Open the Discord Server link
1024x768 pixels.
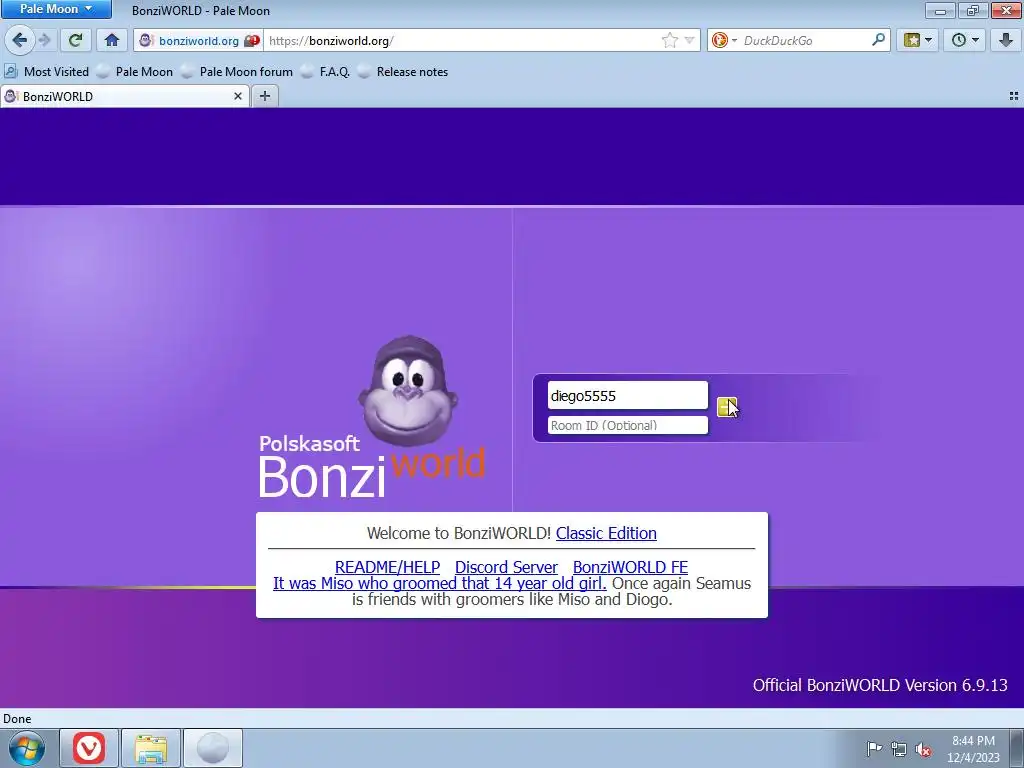pyautogui.click(x=506, y=567)
